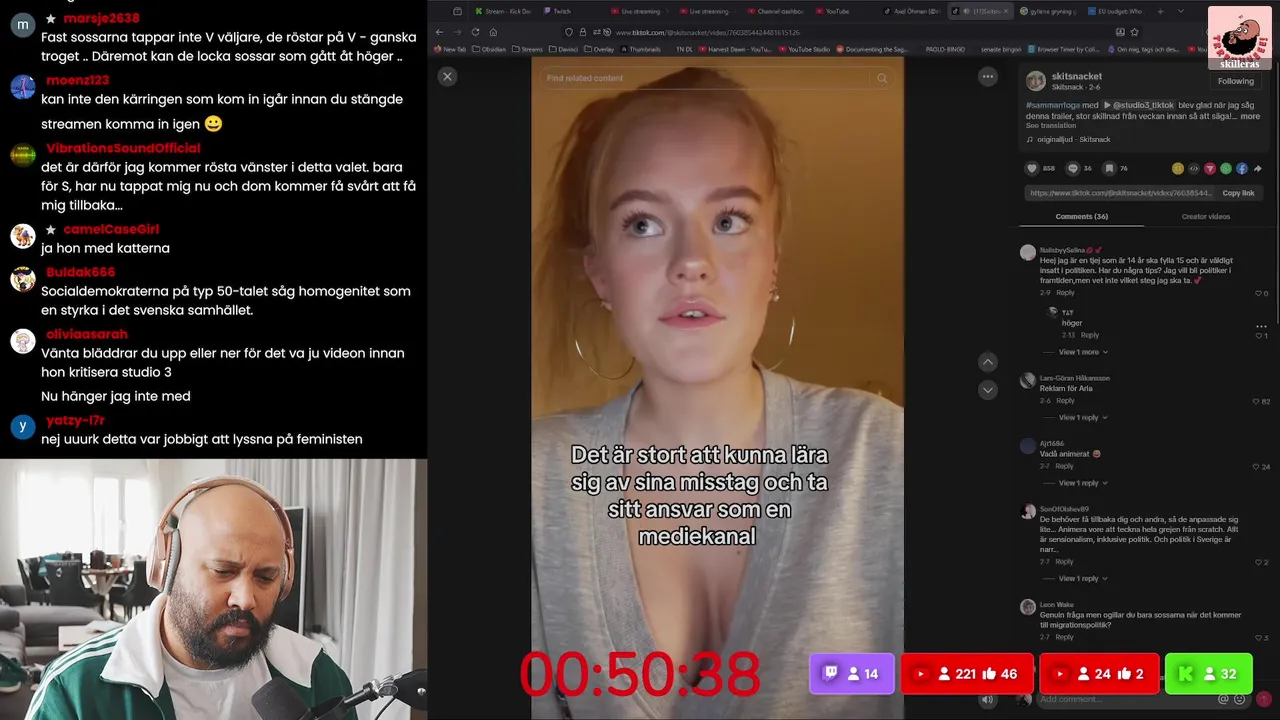The height and width of the screenshot is (720, 1280).
Task: Switch to the Creator videos tab
Action: click(x=1206, y=216)
